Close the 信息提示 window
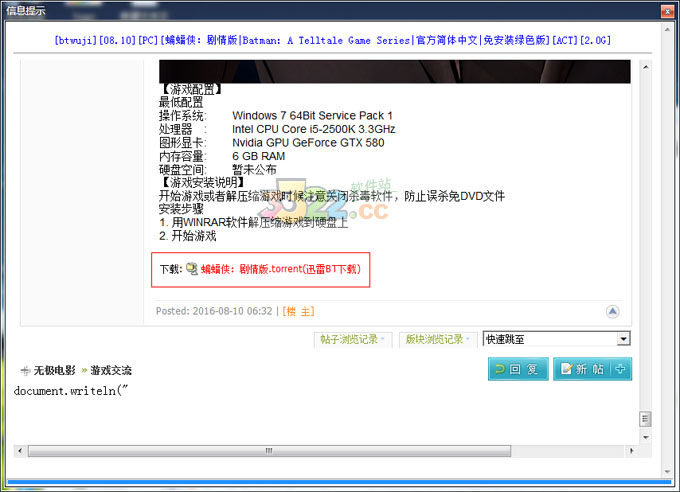Viewport: 680px width, 492px height. point(667,11)
